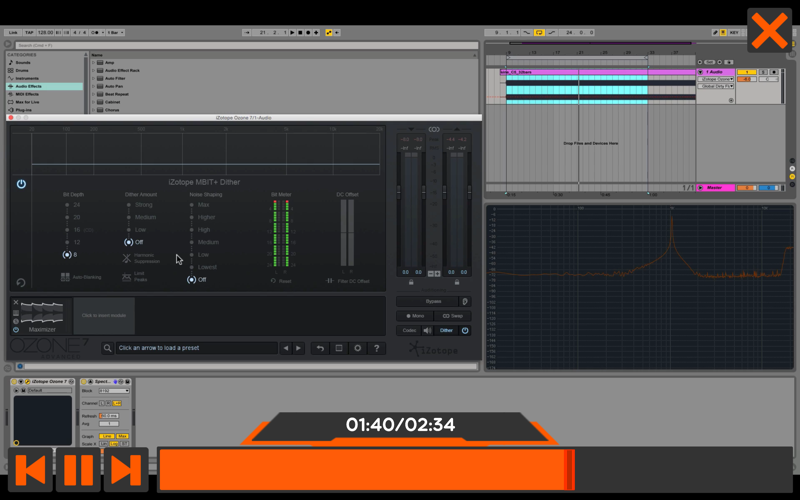Pause the video playback

78,469
